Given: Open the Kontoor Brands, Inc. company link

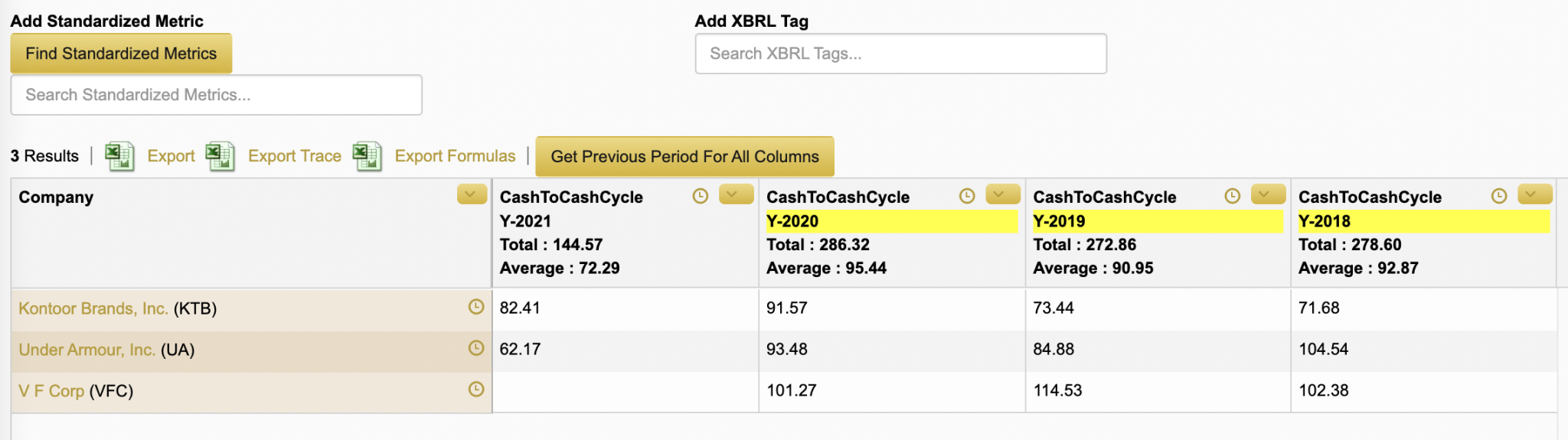Looking at the screenshot, I should point(93,308).
